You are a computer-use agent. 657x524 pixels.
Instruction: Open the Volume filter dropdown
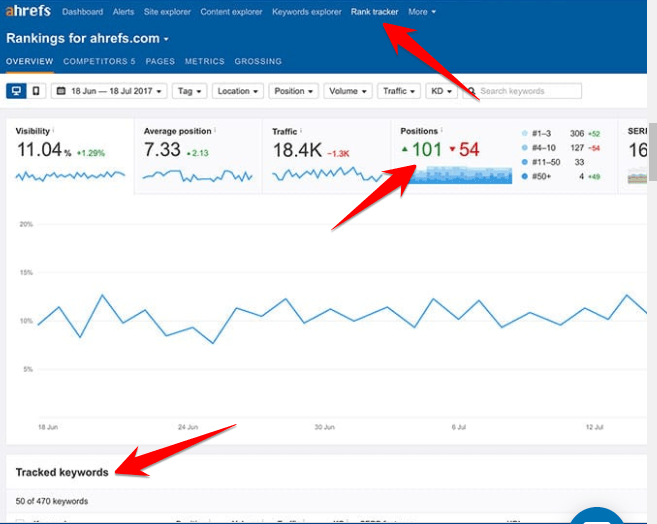pos(348,91)
